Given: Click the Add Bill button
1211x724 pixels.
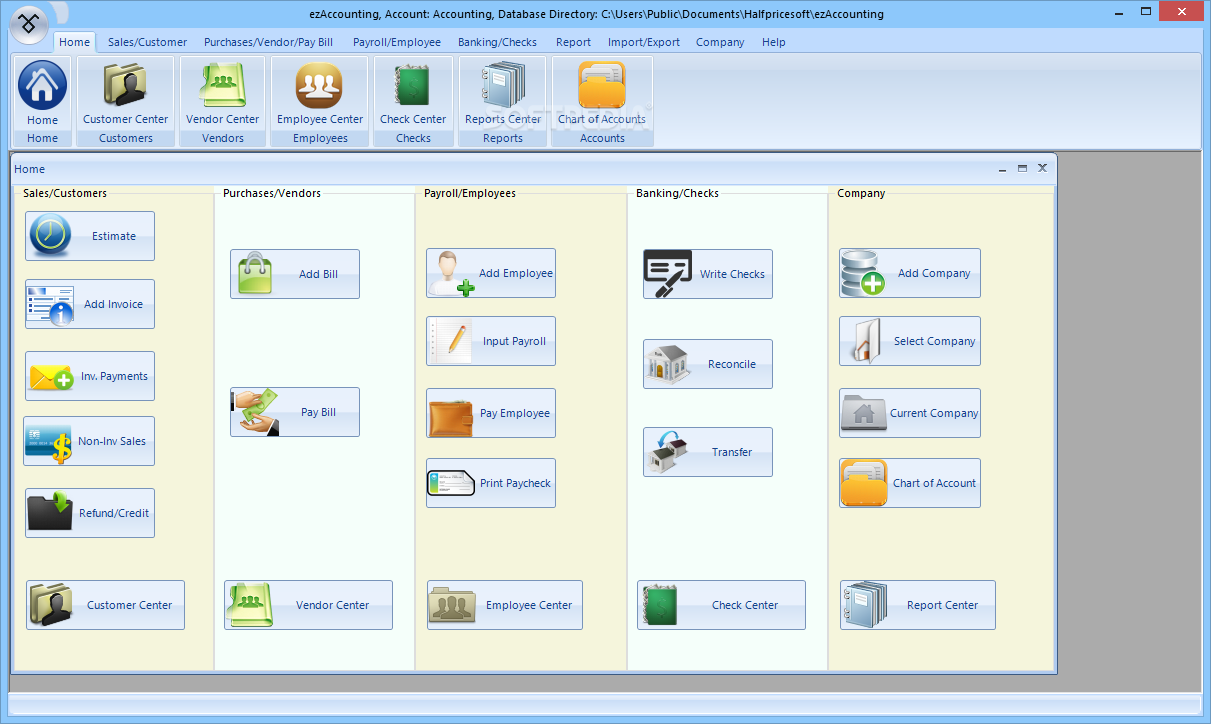Looking at the screenshot, I should coord(295,274).
